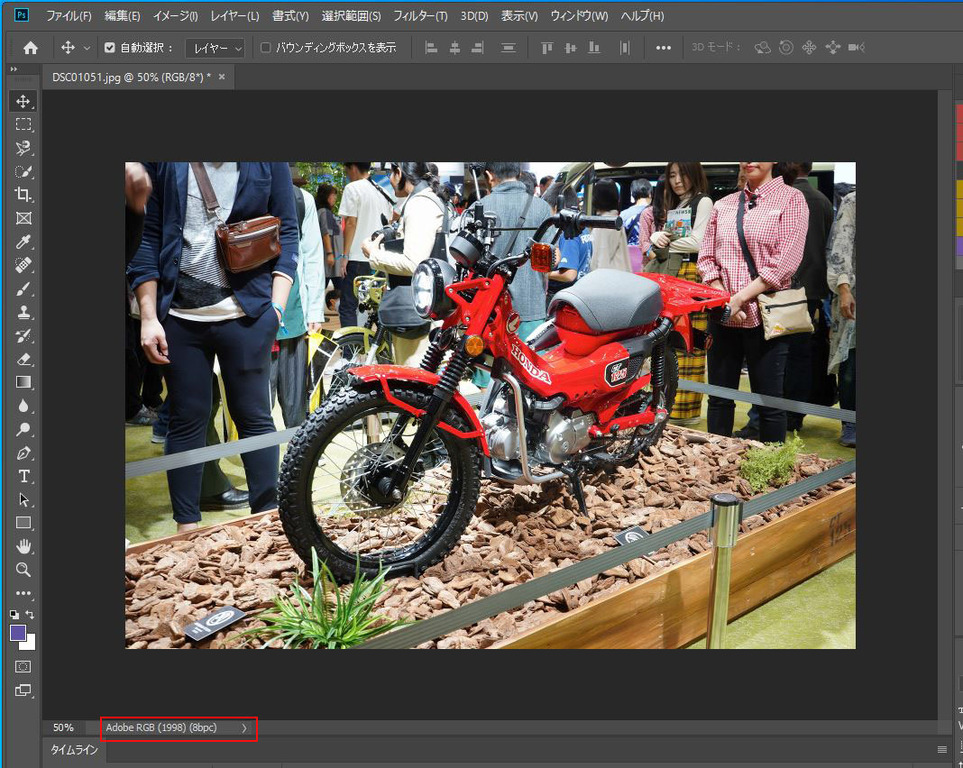Select the Blur tool
The height and width of the screenshot is (768, 963).
coord(23,406)
